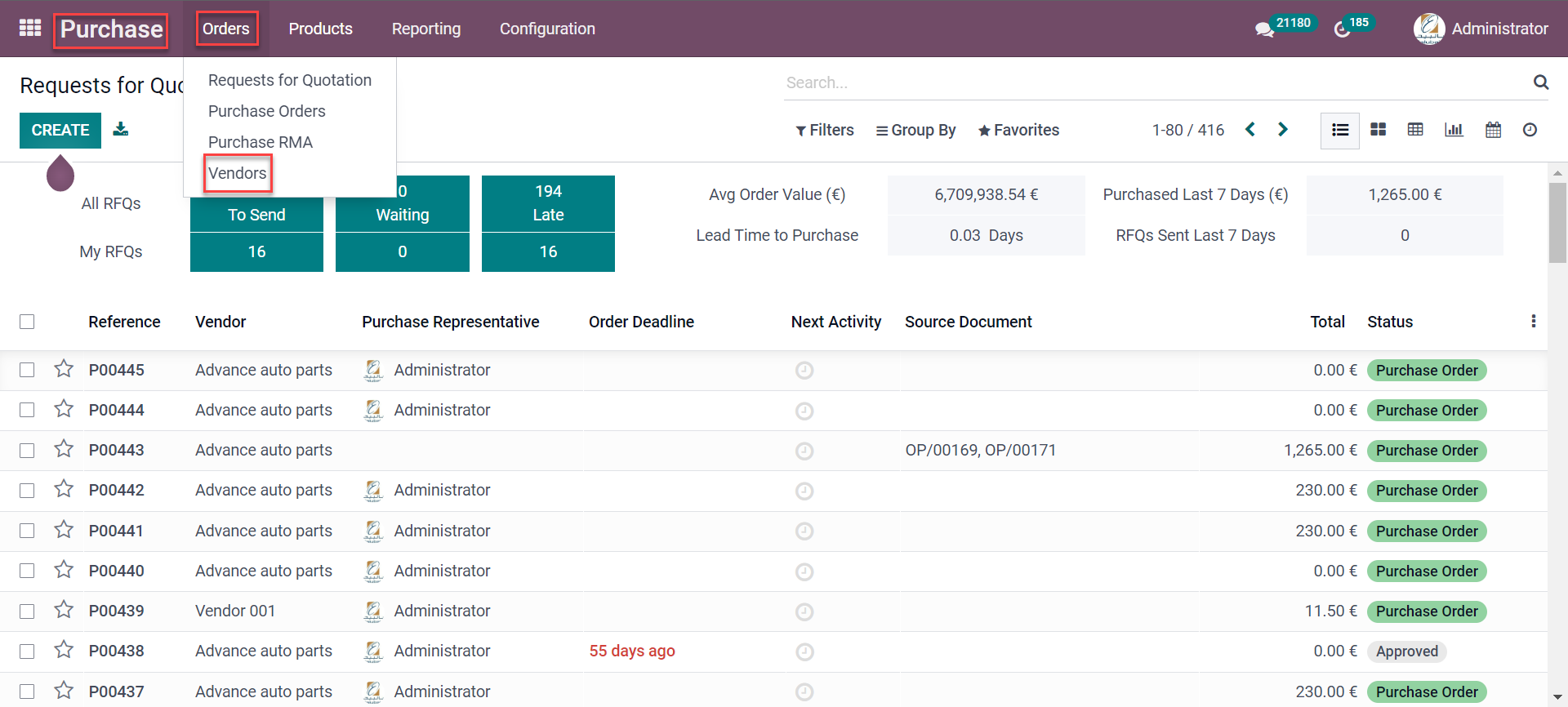Open the apps grid menu
The width and height of the screenshot is (1568, 707).
tap(30, 29)
